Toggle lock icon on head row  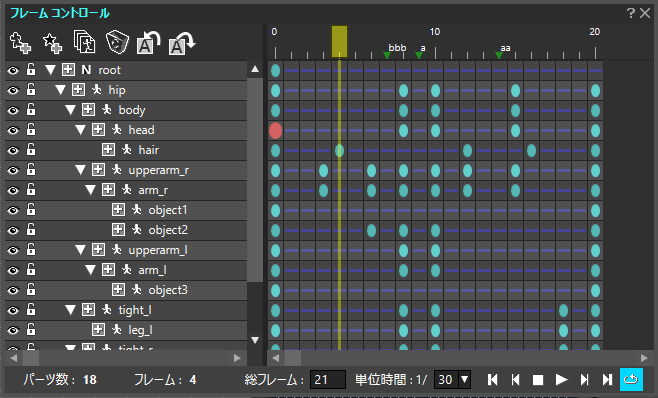tap(31, 129)
